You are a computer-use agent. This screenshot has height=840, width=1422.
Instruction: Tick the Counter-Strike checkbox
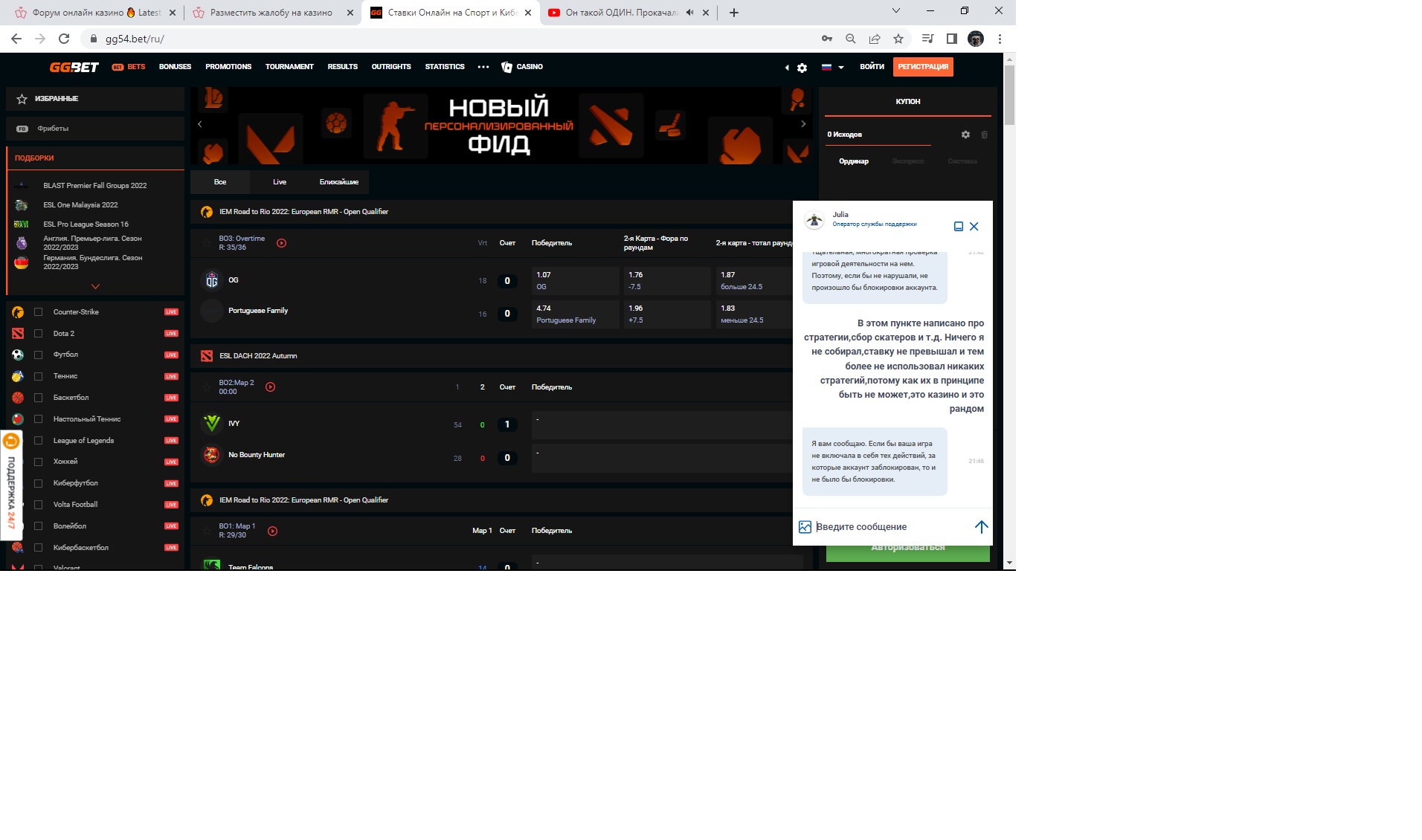39,312
